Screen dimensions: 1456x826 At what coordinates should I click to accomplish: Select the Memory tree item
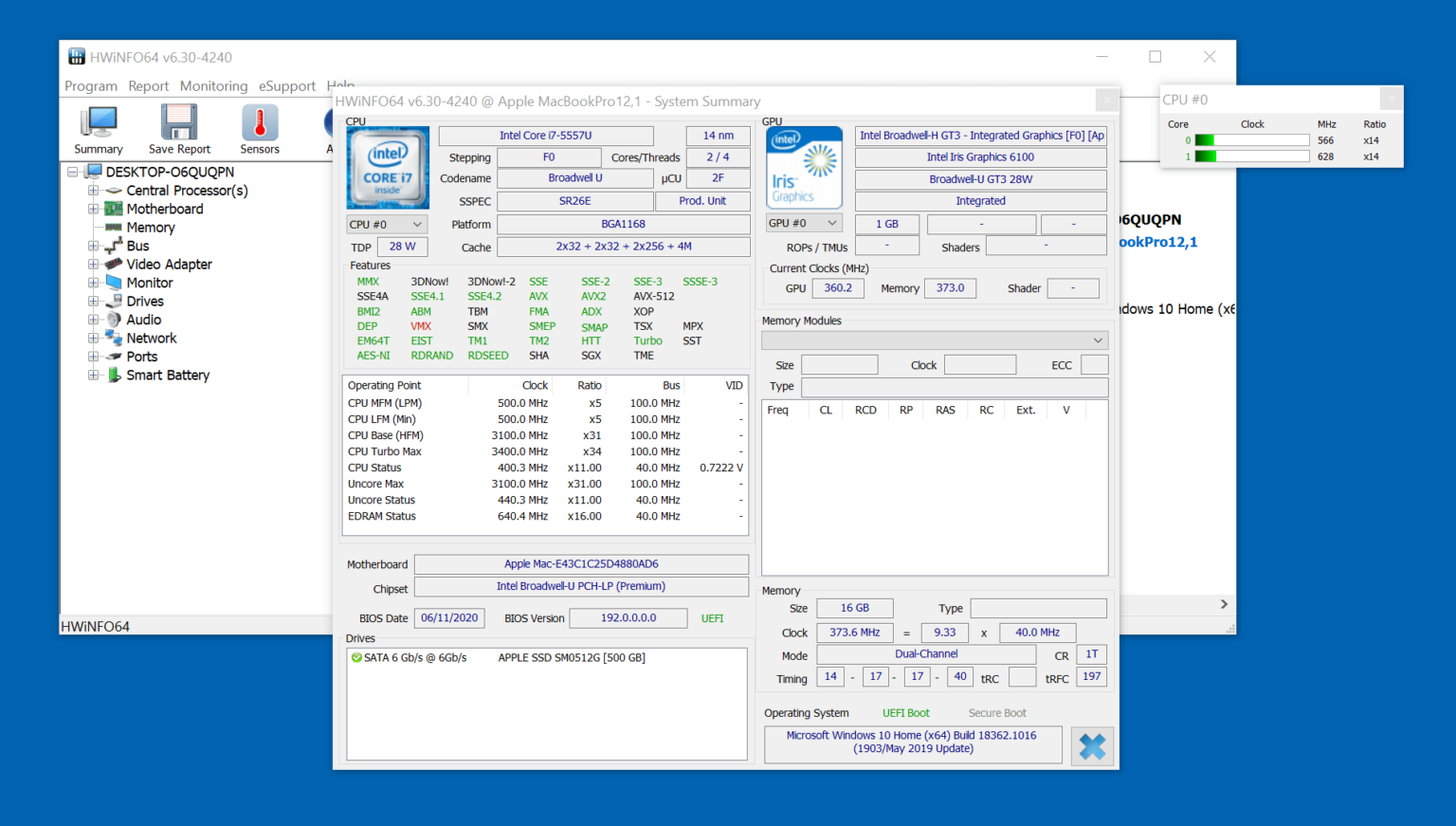click(151, 228)
